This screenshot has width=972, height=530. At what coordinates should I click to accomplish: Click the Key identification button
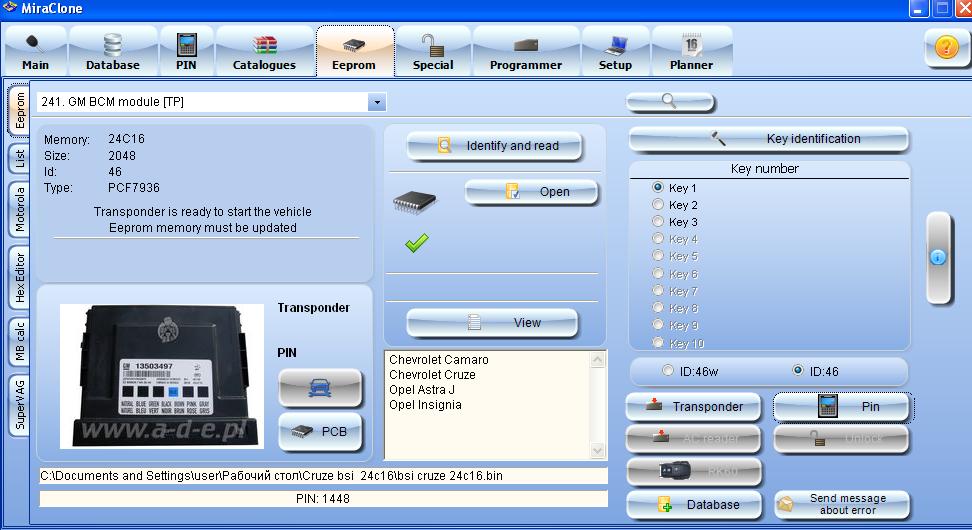tap(769, 139)
